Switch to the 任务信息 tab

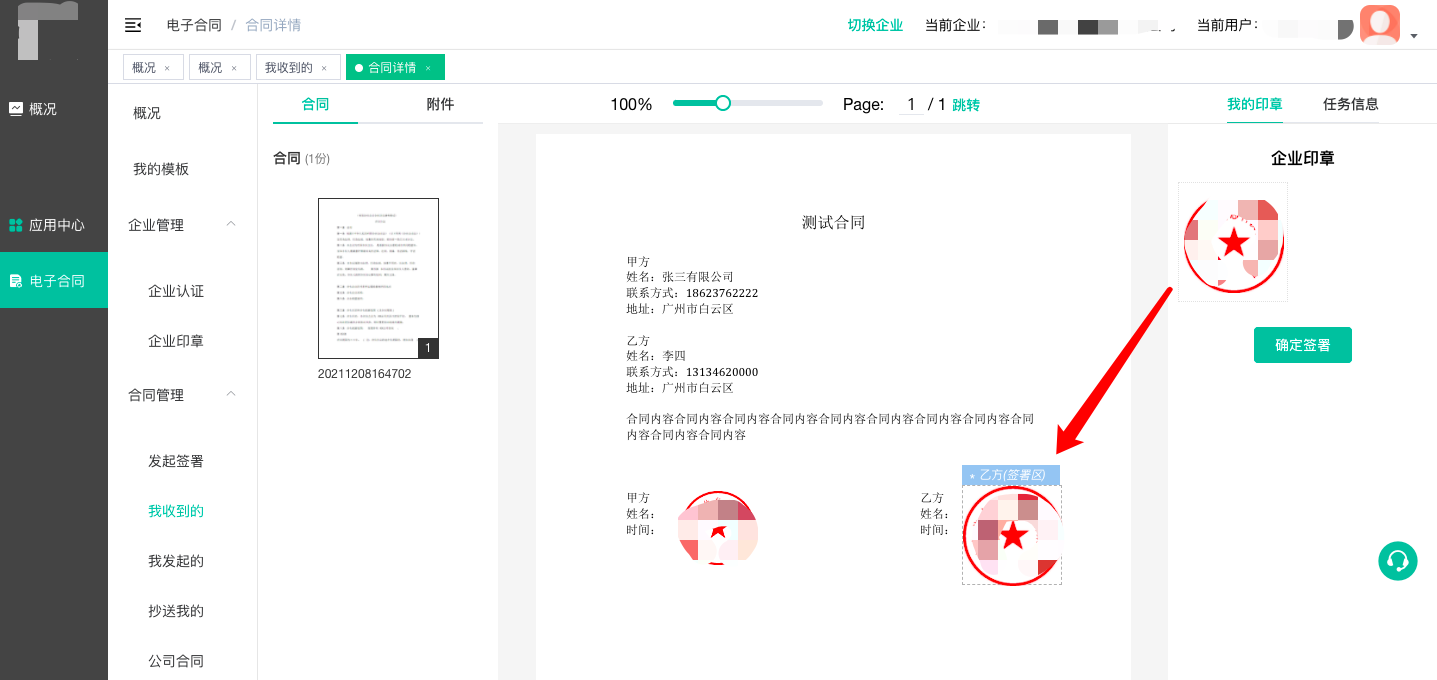(1350, 104)
